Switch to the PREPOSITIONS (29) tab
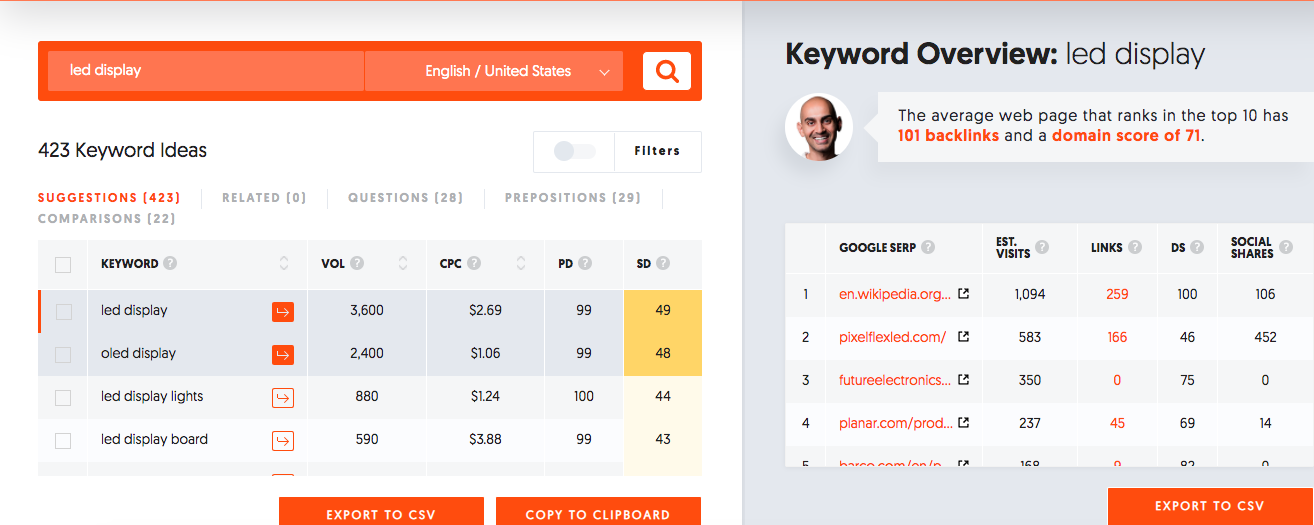Viewport: 1314px width, 525px height. [573, 198]
